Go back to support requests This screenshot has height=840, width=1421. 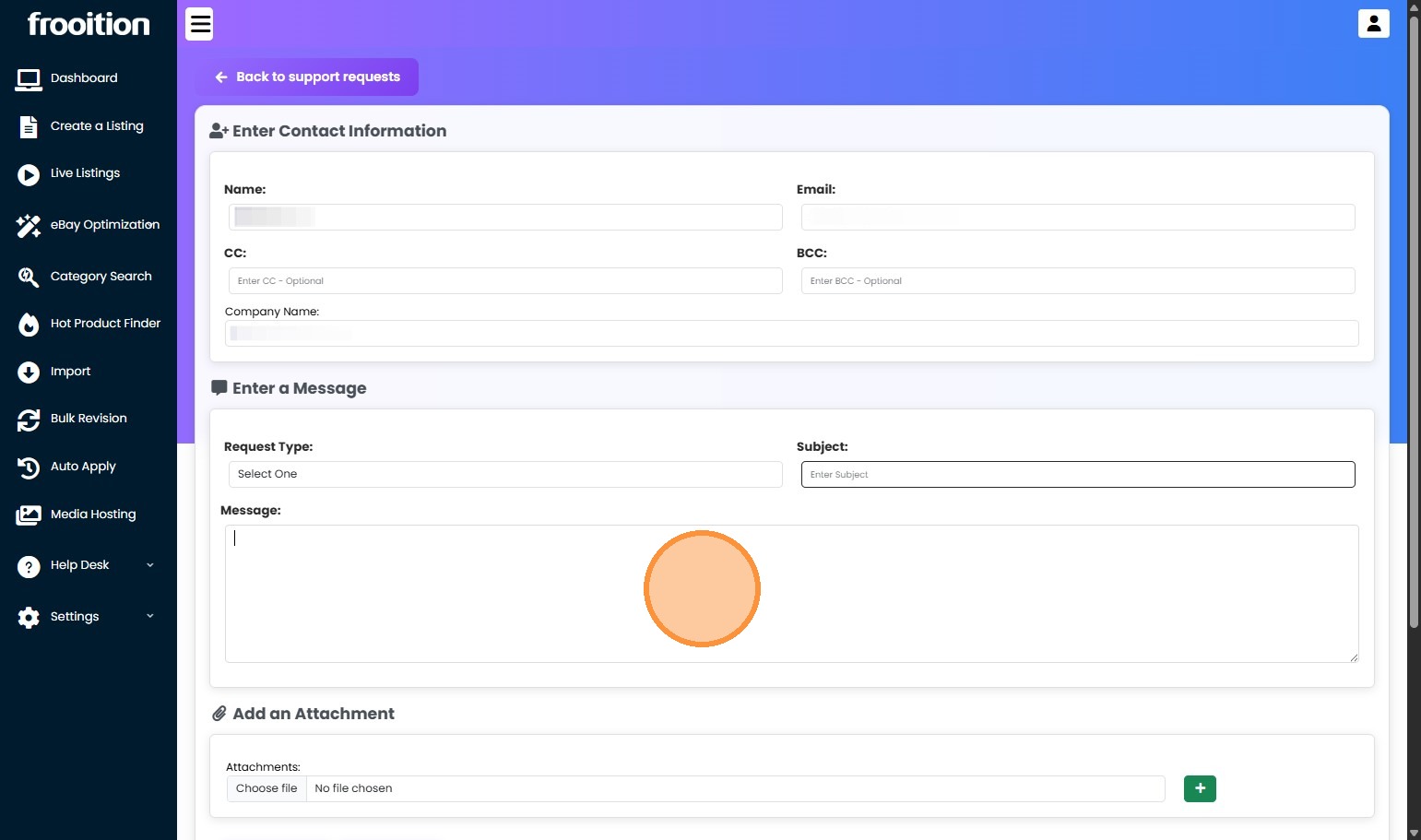pos(307,77)
